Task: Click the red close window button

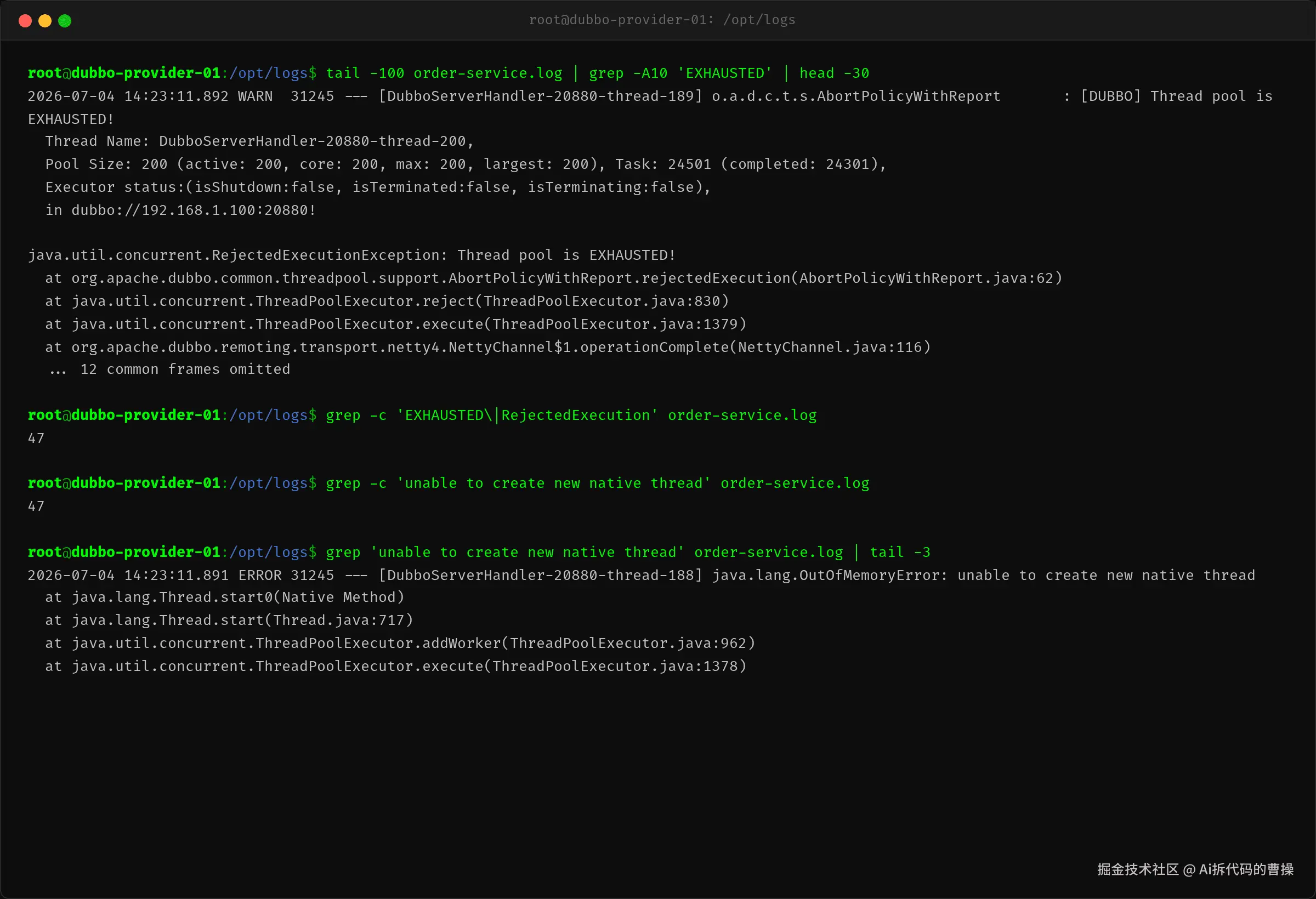Action: (25, 21)
